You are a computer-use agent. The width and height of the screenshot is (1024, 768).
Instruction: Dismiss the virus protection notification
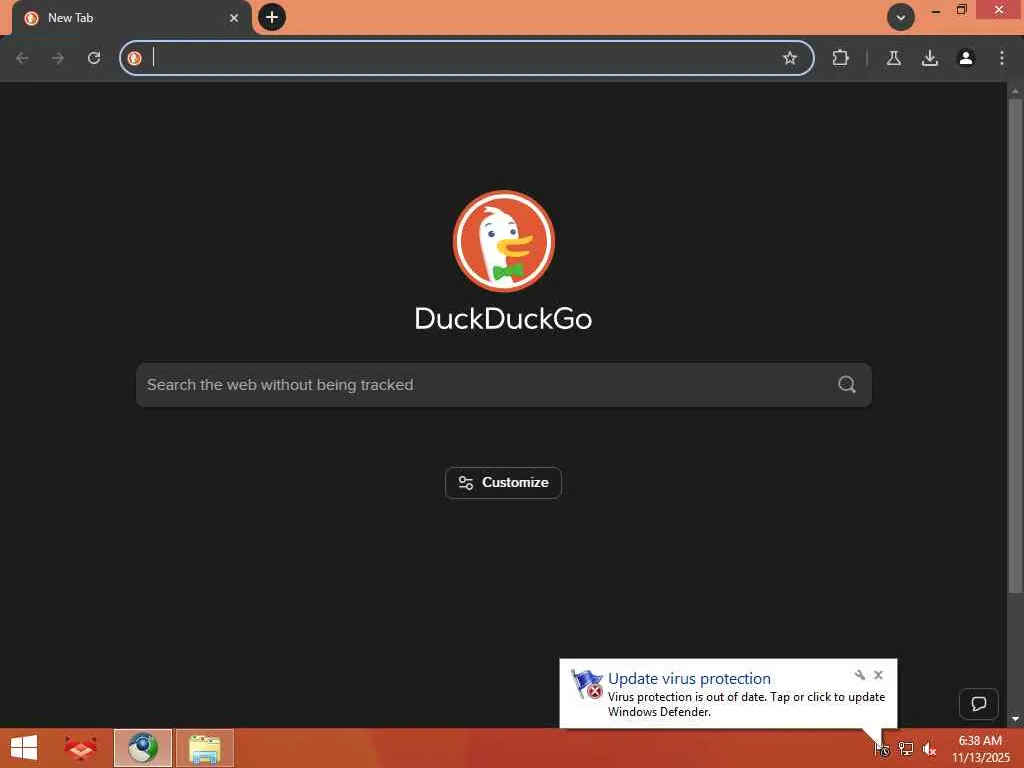point(878,675)
